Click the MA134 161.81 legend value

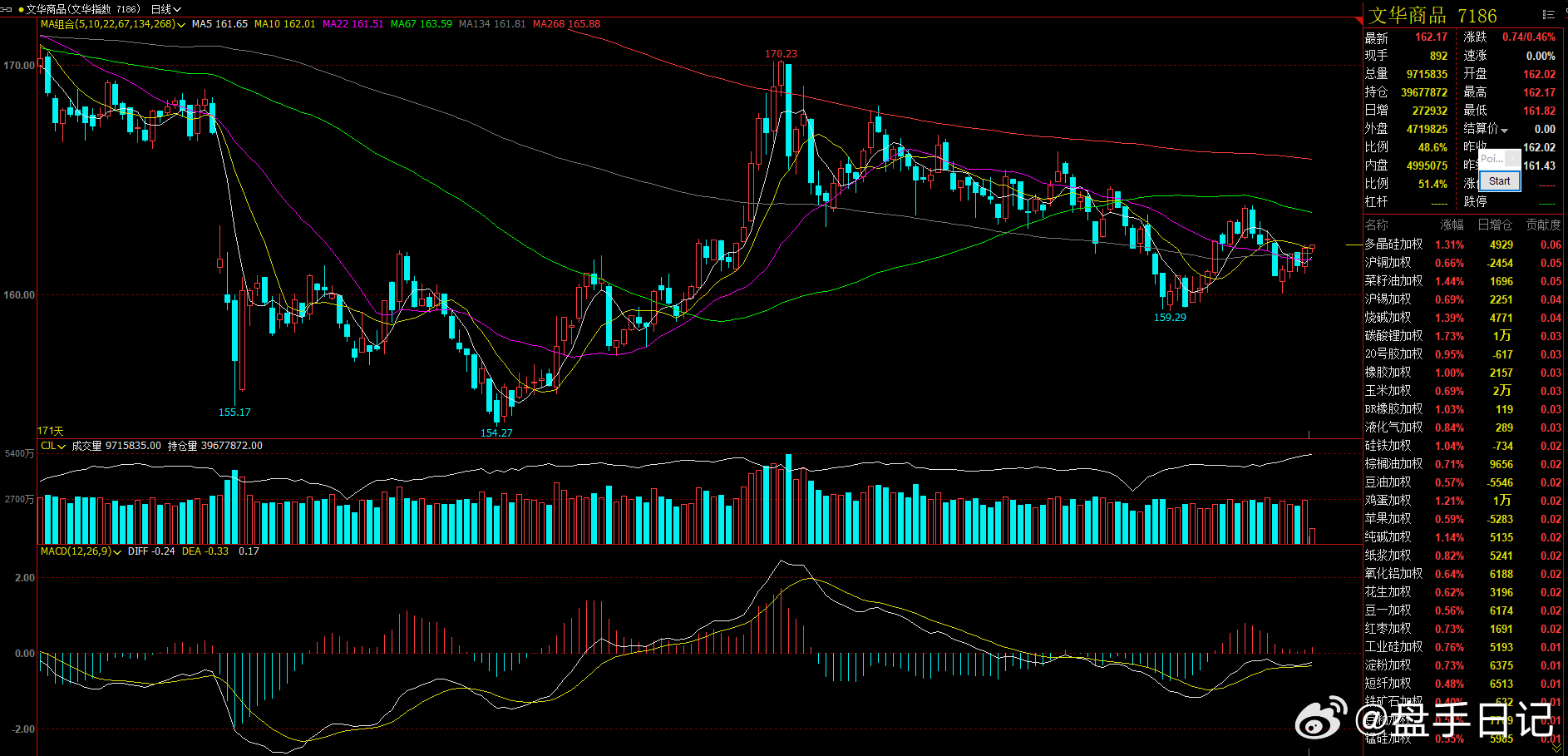pyautogui.click(x=492, y=24)
